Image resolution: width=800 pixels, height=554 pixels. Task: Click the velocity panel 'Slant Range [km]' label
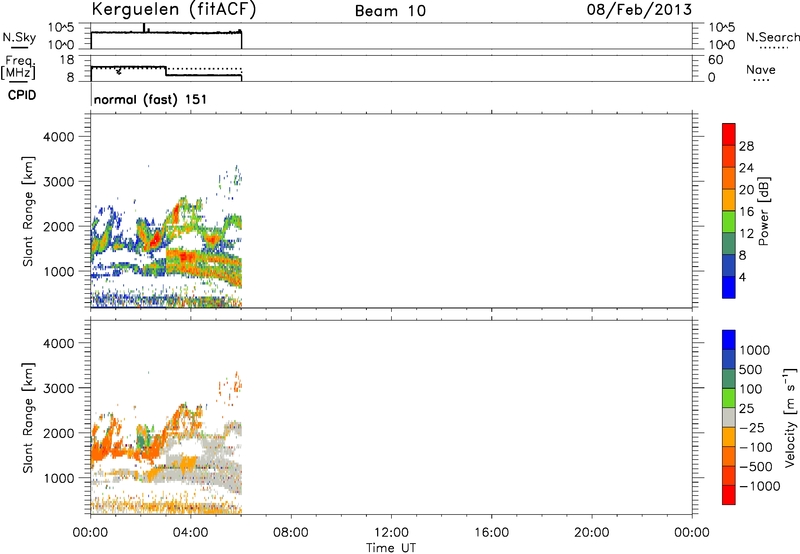pyautogui.click(x=28, y=418)
